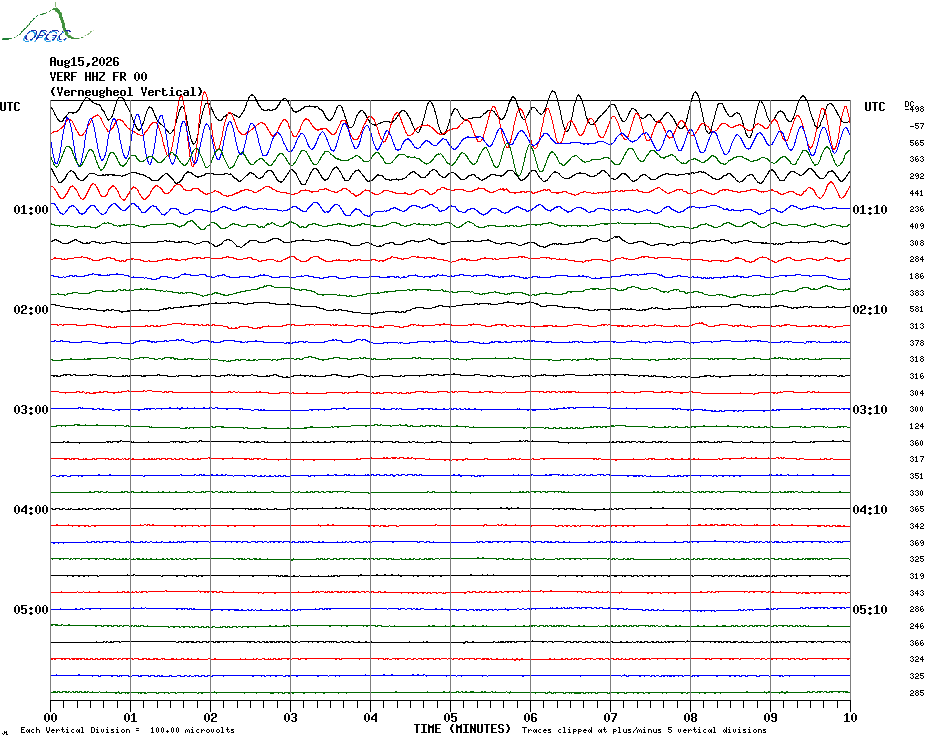Screen dimensions: 930x744
Task: Click the DC value 330
Action: click(916, 493)
